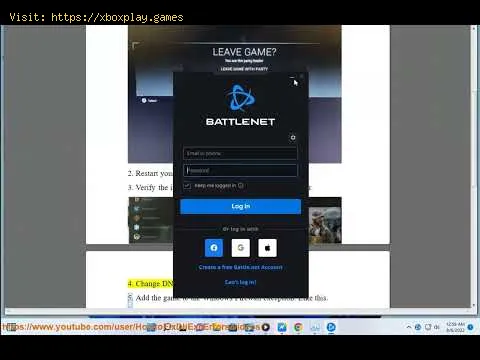Click '3. Verify the i' line in document
The image size is (480, 360).
pos(150,187)
